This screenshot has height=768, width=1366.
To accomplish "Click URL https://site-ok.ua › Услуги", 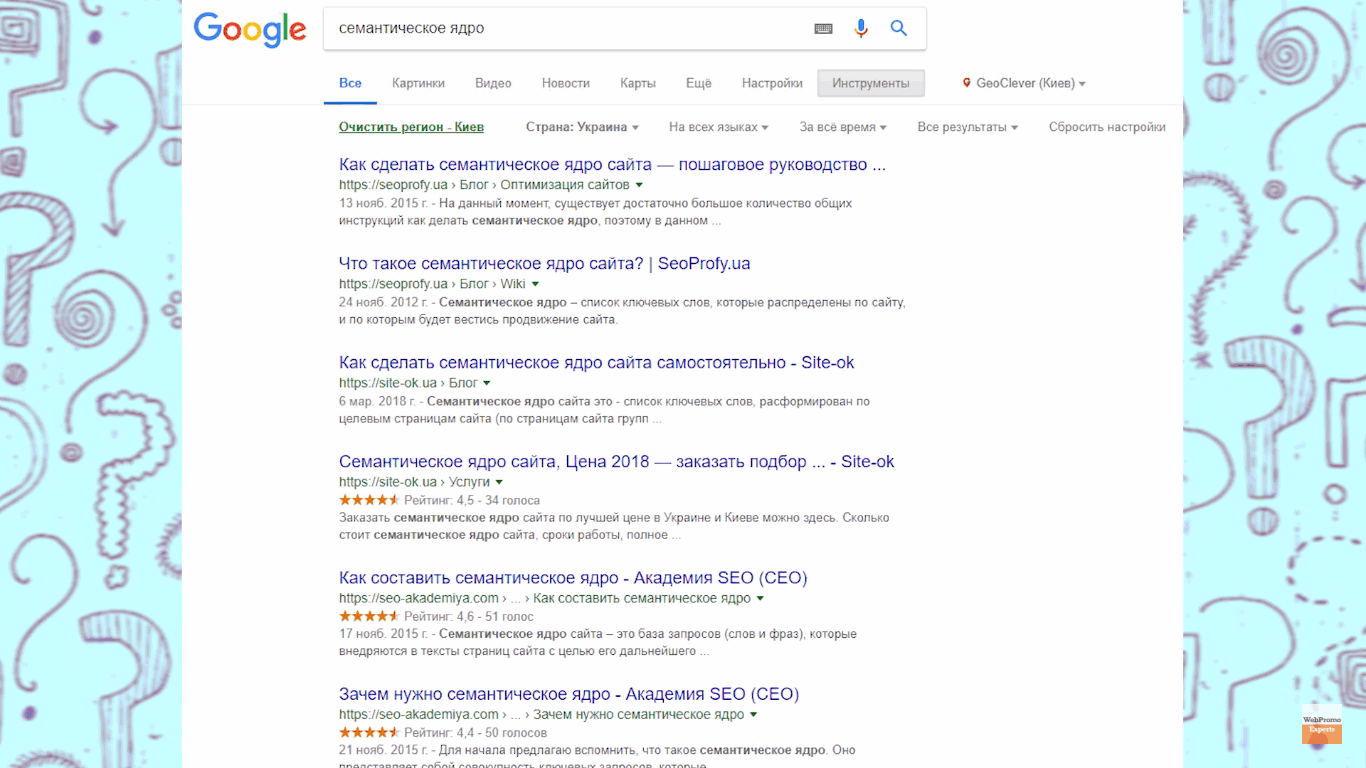I will click(x=414, y=482).
